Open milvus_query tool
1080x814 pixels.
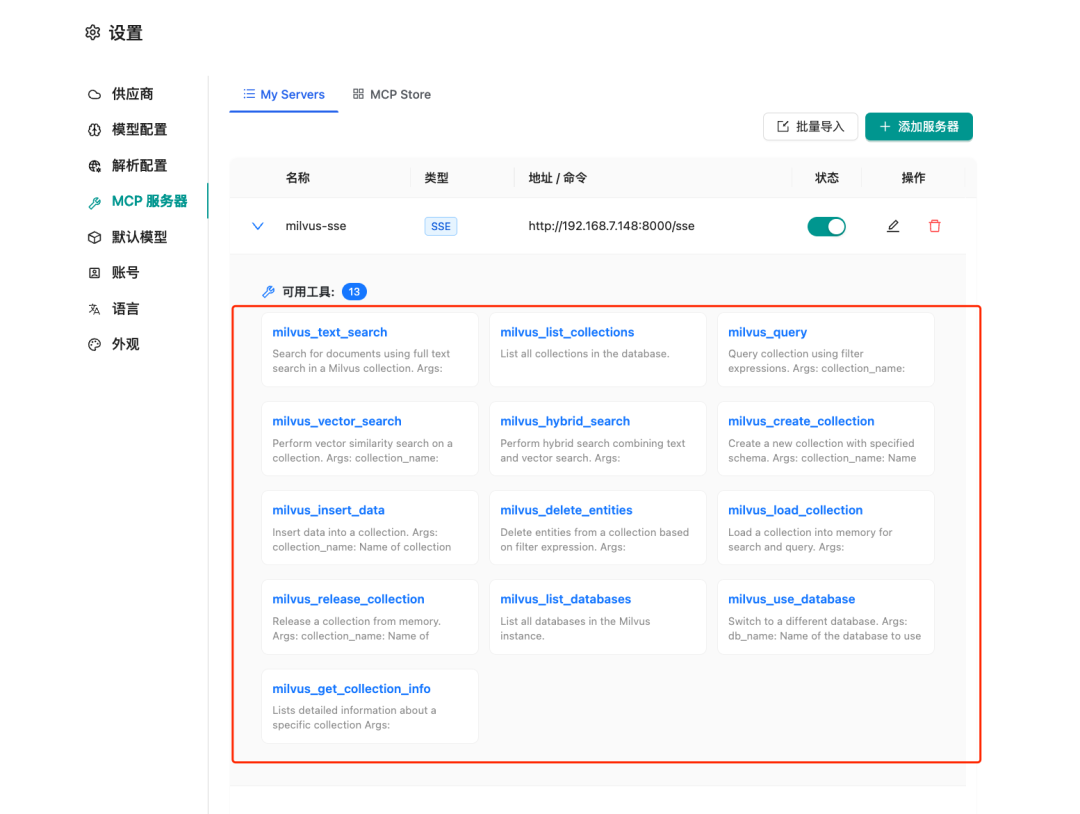826,350
